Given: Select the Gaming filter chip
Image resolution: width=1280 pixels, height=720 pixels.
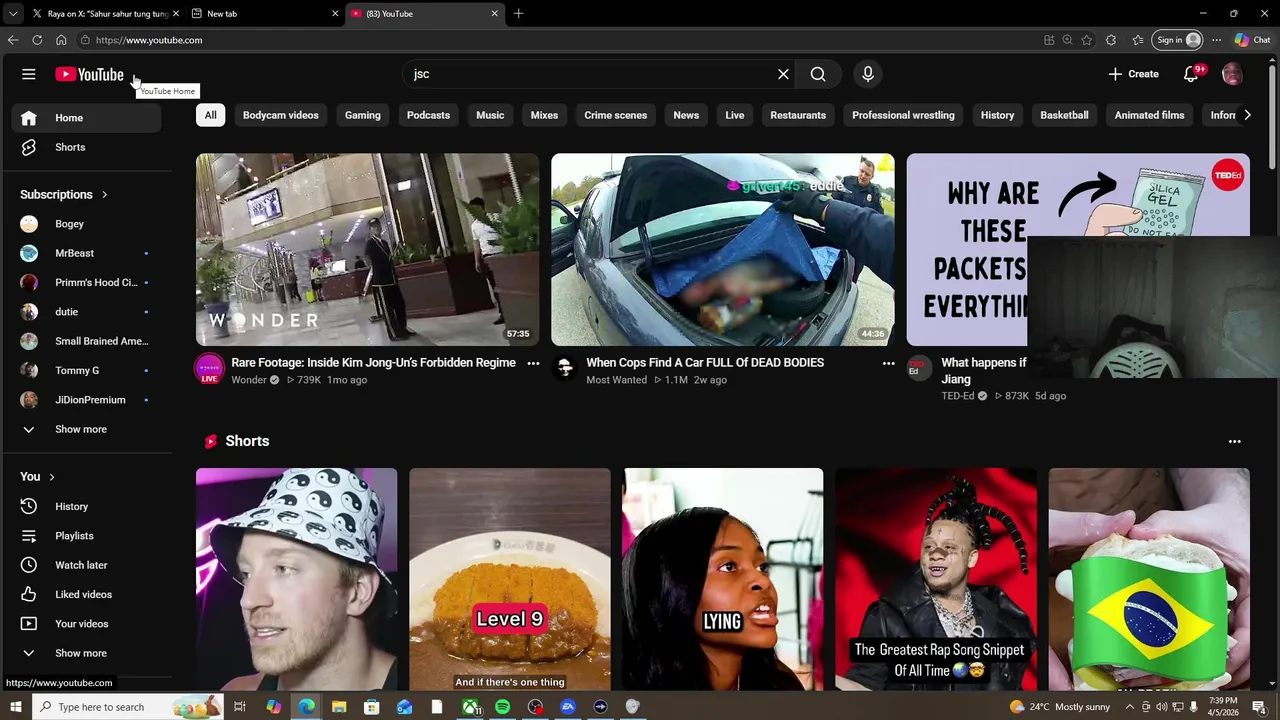Looking at the screenshot, I should pyautogui.click(x=363, y=115).
